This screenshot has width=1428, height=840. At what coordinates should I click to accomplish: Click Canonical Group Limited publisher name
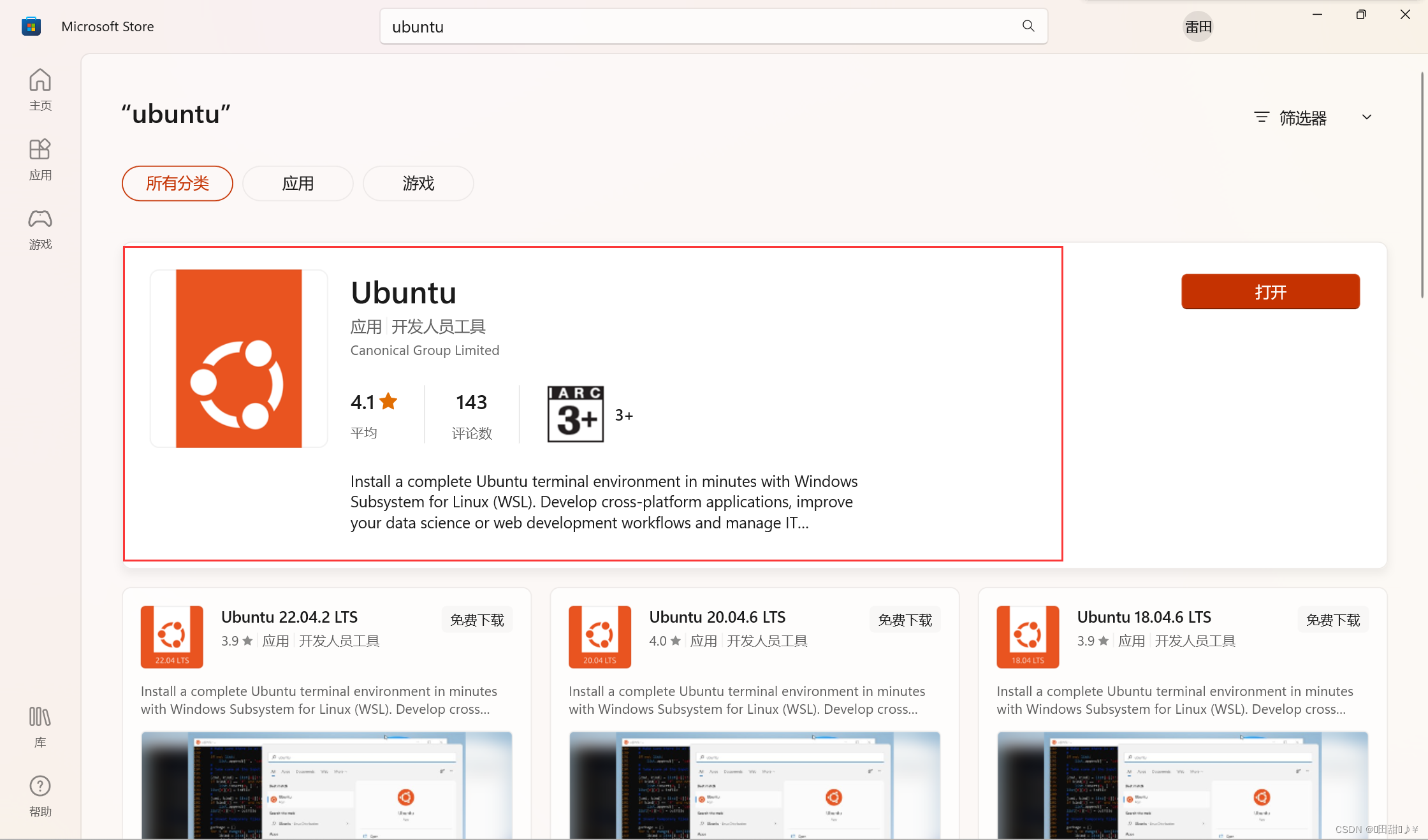[425, 351]
